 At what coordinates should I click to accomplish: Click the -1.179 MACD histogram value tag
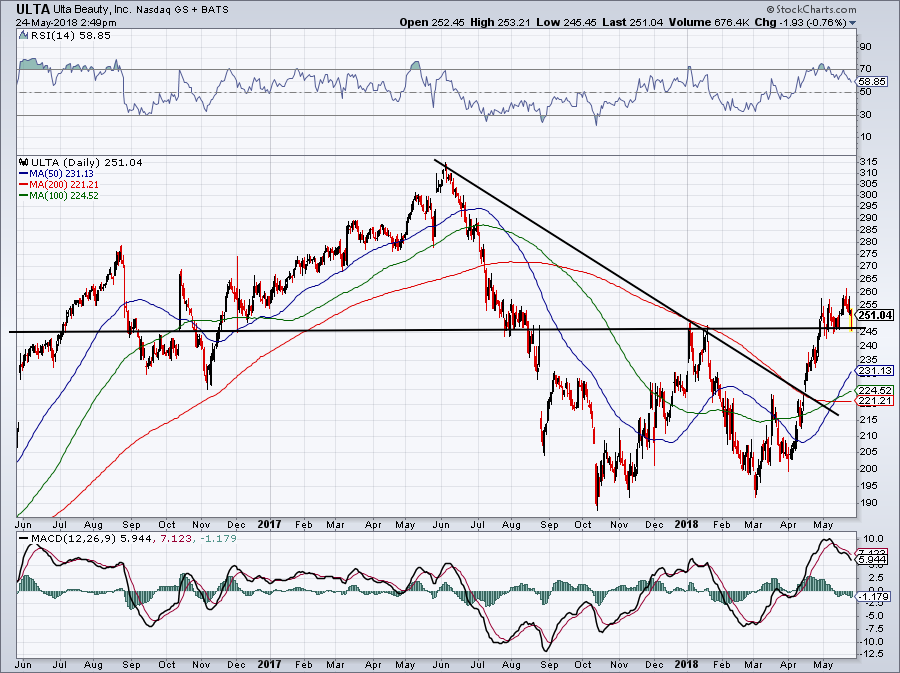pyautogui.click(x=874, y=597)
